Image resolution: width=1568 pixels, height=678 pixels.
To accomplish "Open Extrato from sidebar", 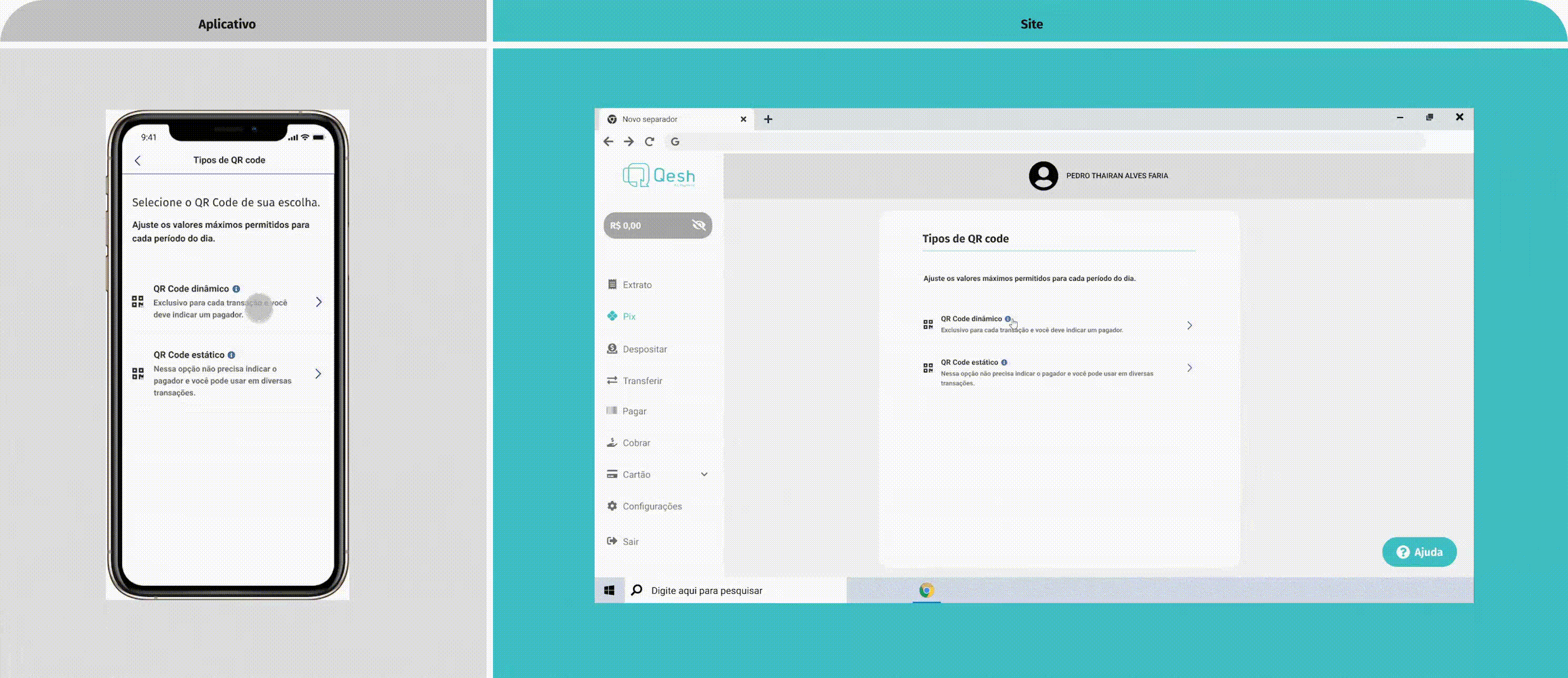I will pos(637,285).
